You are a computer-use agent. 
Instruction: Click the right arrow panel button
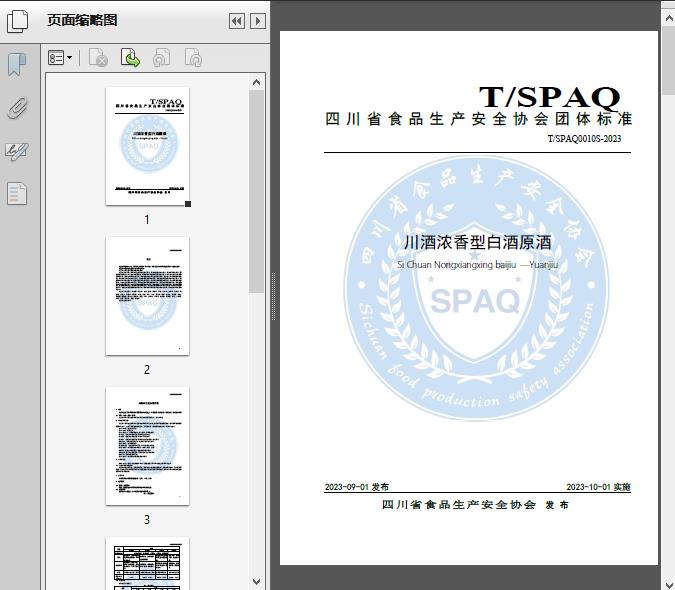[258, 21]
